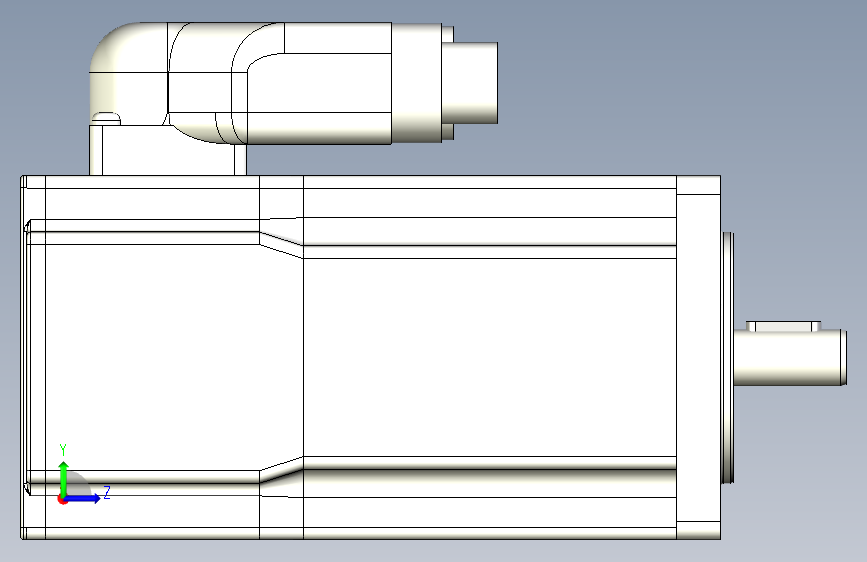867x562 pixels.
Task: Click the blue 'Z' axis label
Action: click(x=107, y=492)
